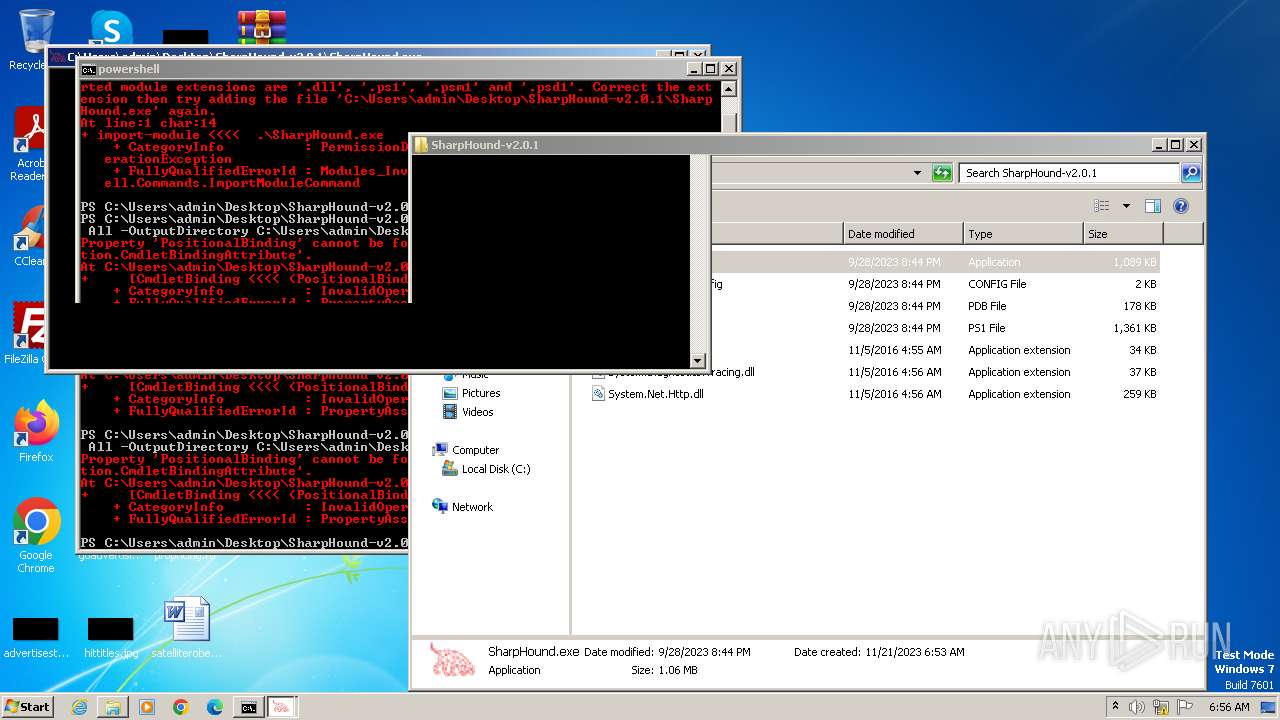This screenshot has width=1280, height=720.
Task: Open the network status tray icon
Action: 1161,707
